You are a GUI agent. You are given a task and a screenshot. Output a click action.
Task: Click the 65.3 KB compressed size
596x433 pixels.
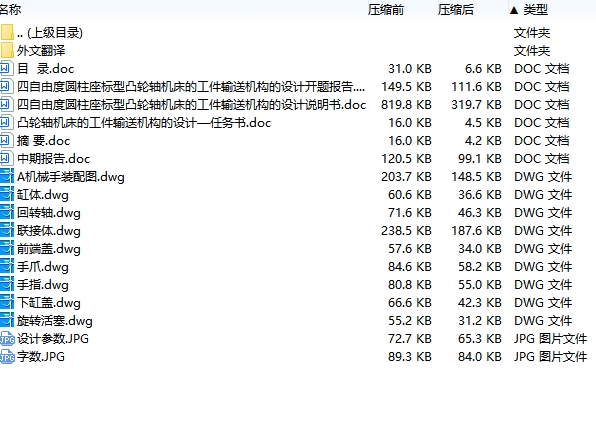480,338
